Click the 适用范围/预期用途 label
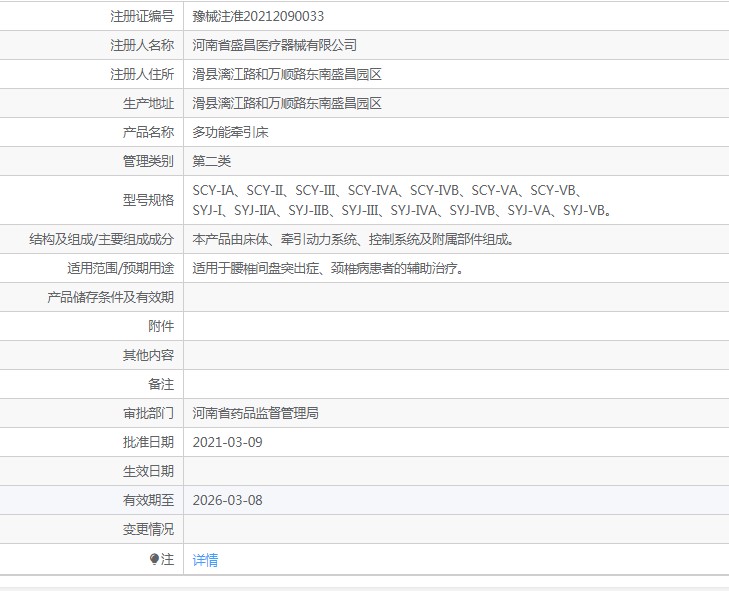The height and width of the screenshot is (591, 729). 120,268
